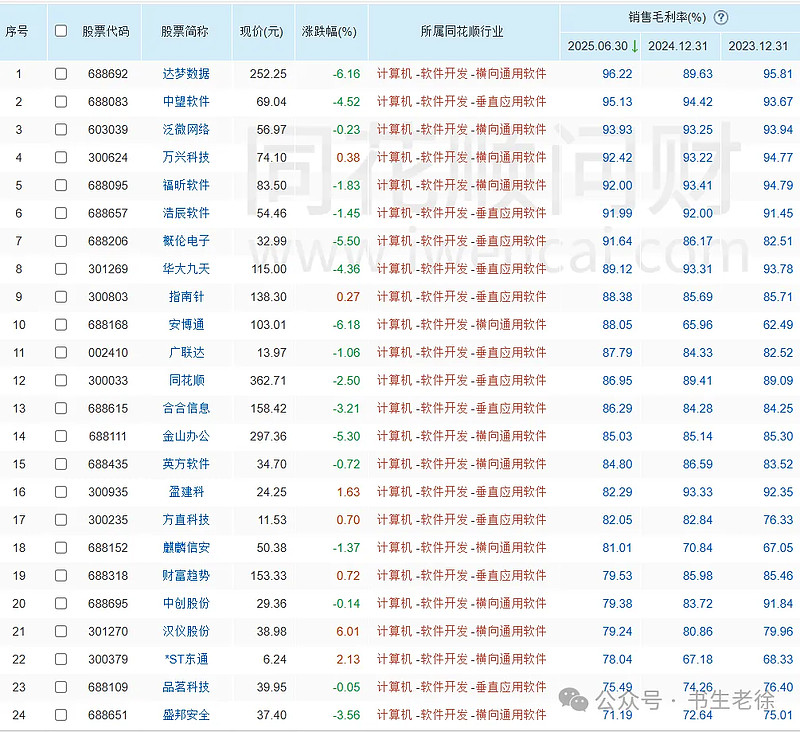Open stock link 同花顺
This screenshot has width=800, height=732.
coord(186,381)
